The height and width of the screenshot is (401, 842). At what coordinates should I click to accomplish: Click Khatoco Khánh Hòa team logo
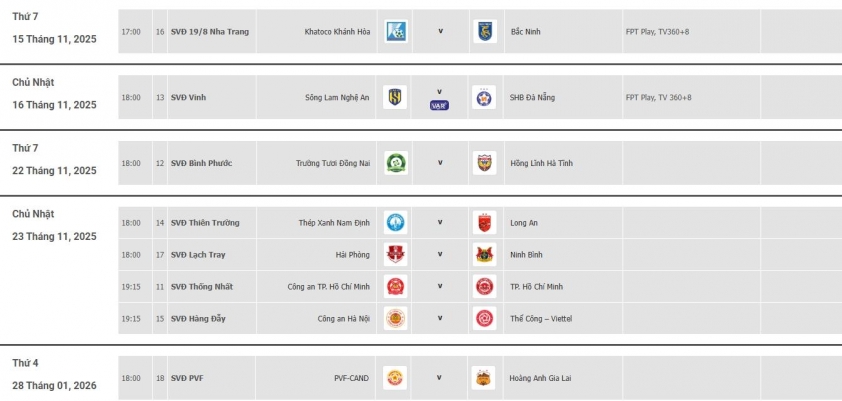396,31
